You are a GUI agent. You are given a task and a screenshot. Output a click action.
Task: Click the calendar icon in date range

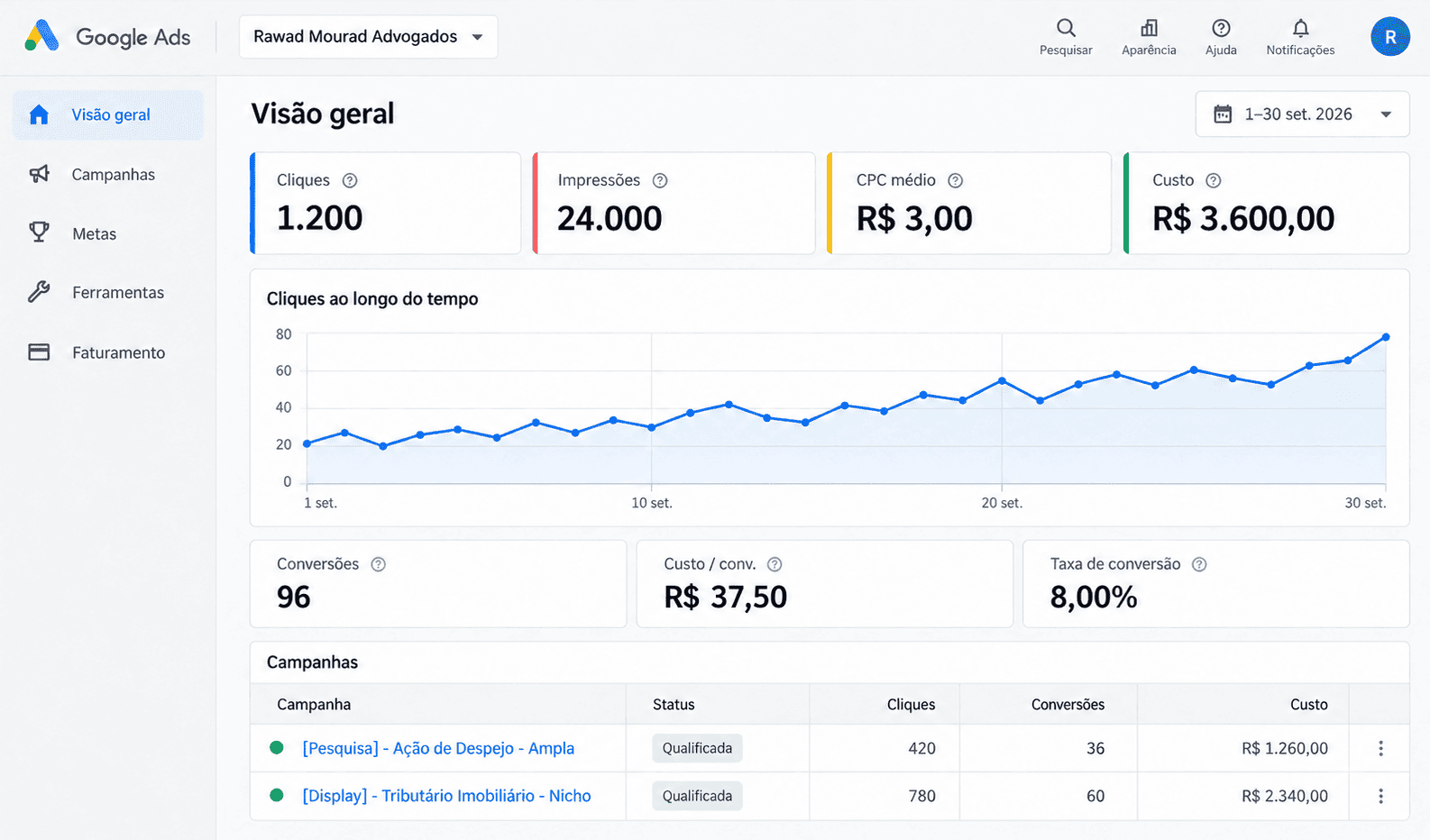point(1223,114)
